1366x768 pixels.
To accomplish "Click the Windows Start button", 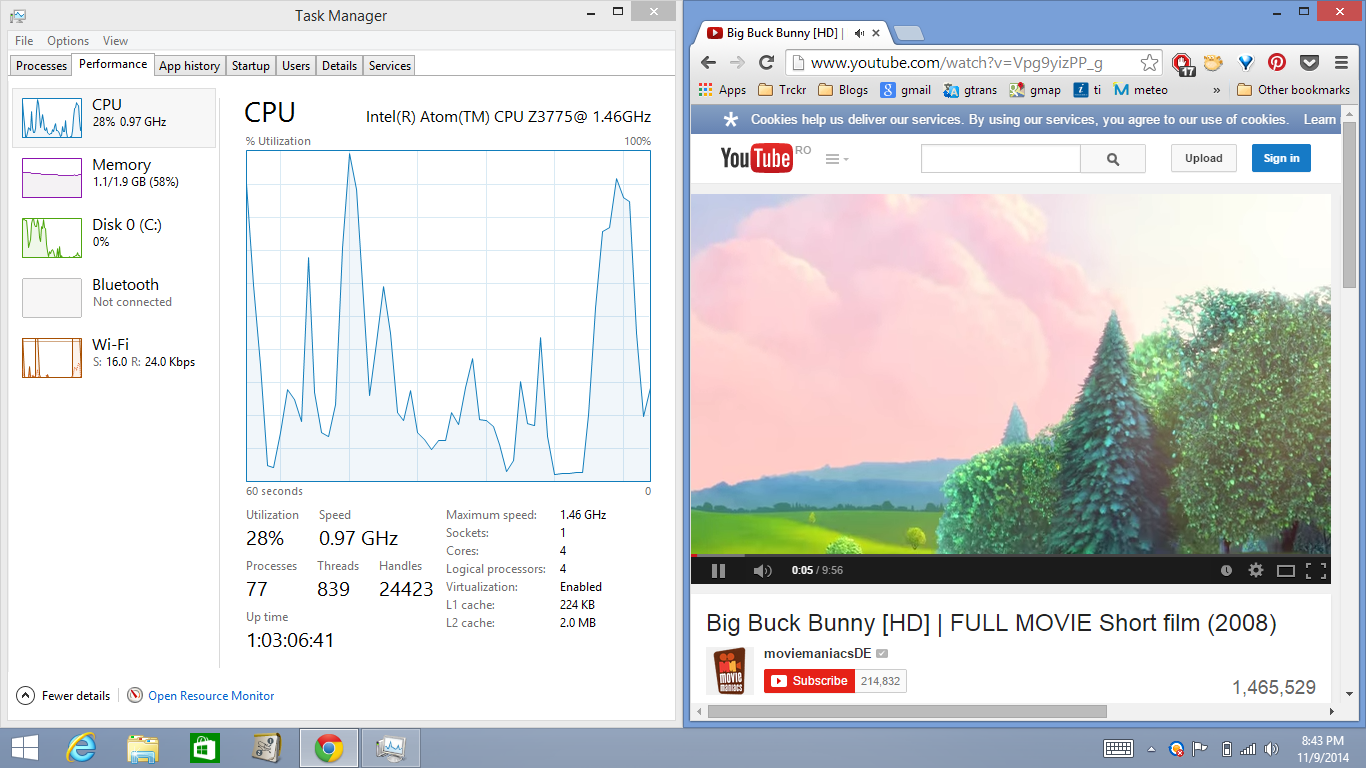I will pos(24,748).
